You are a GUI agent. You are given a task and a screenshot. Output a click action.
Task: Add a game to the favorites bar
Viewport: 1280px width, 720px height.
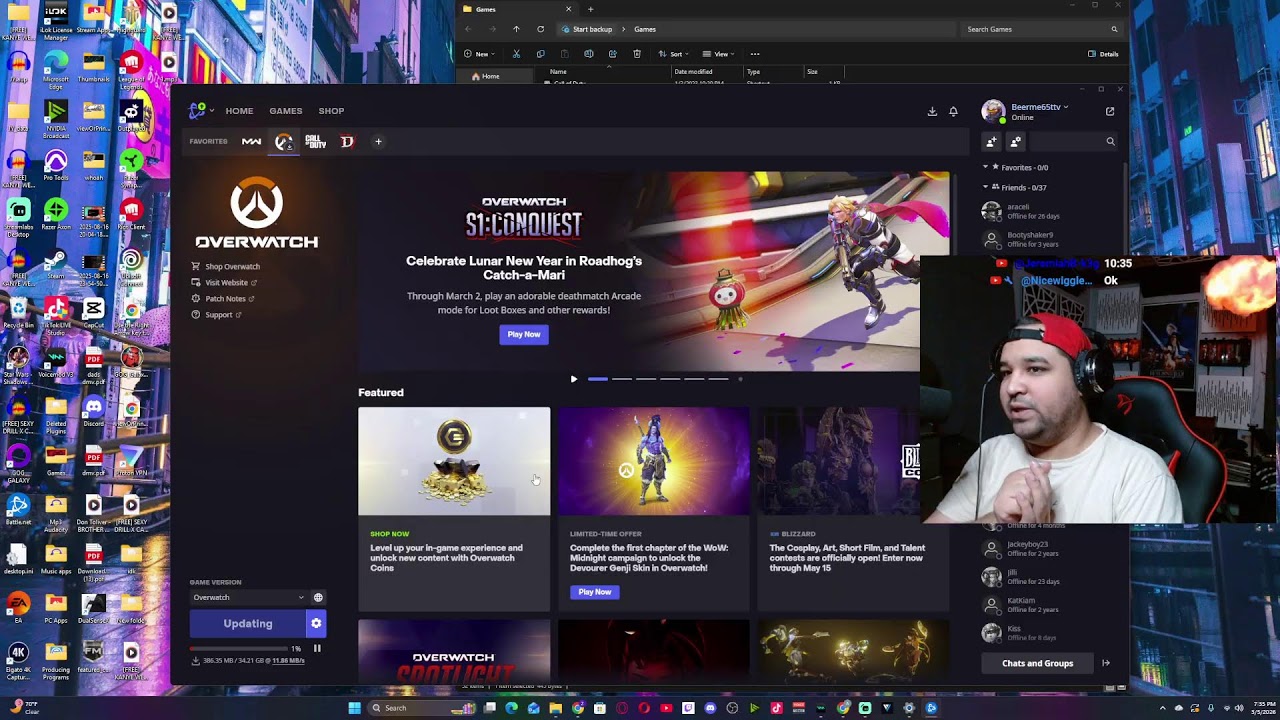[x=378, y=142]
